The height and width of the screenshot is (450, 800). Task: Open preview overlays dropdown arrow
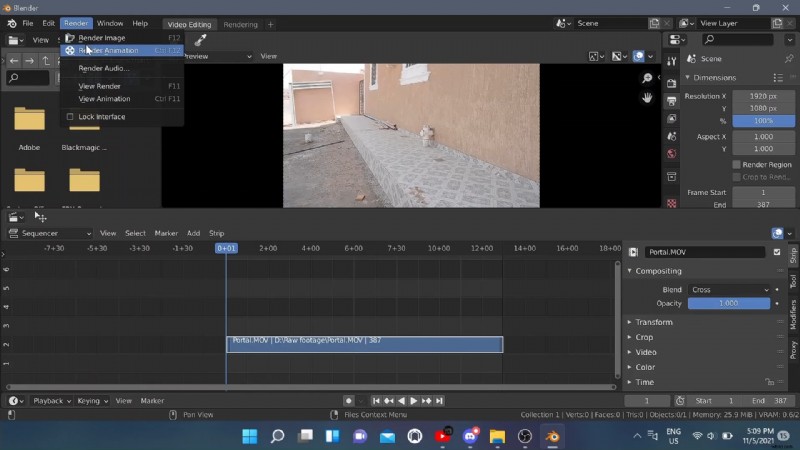(x=650, y=56)
